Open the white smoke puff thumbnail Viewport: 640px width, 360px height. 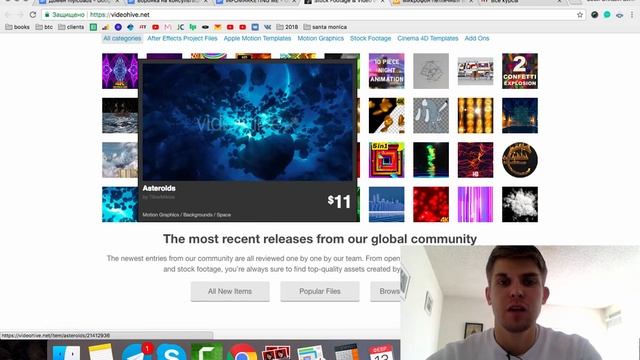coord(520,204)
